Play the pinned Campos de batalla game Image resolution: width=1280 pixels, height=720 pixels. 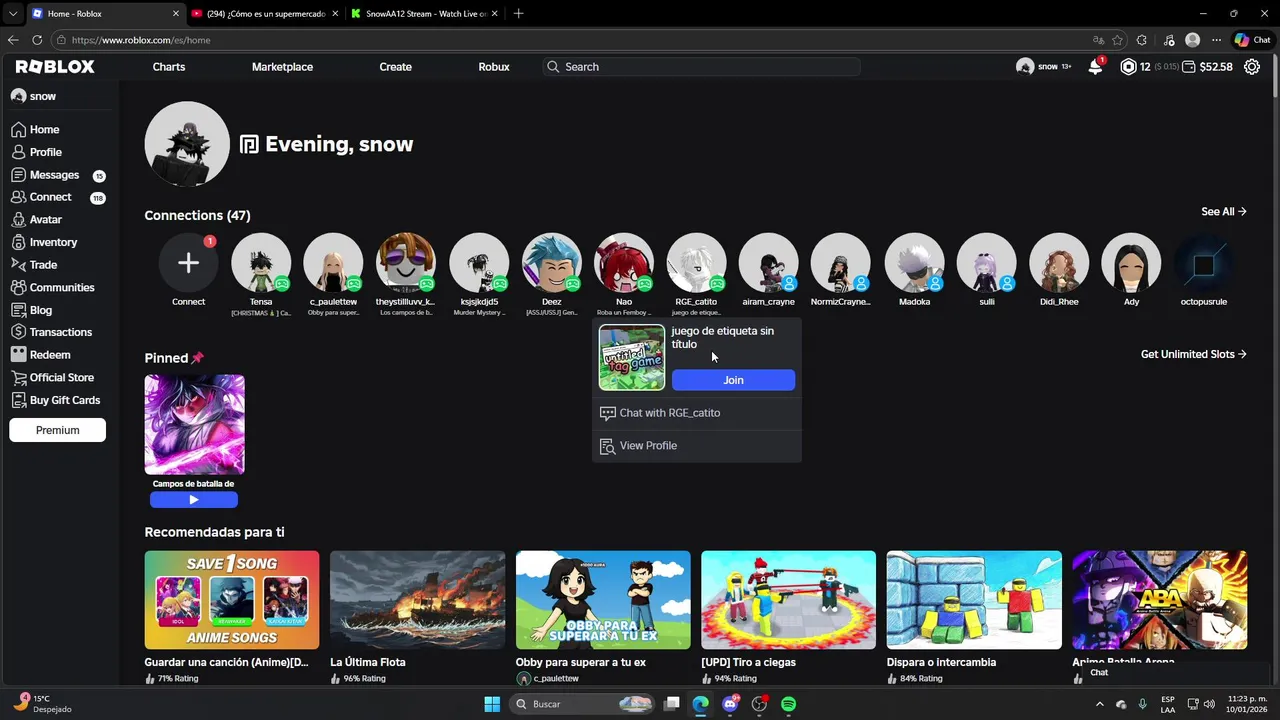coord(194,500)
